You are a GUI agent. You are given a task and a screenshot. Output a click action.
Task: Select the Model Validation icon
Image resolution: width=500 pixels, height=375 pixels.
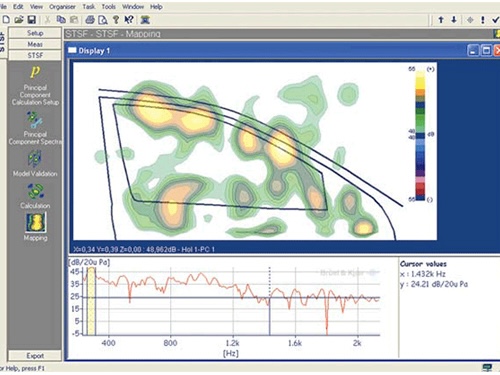click(35, 159)
